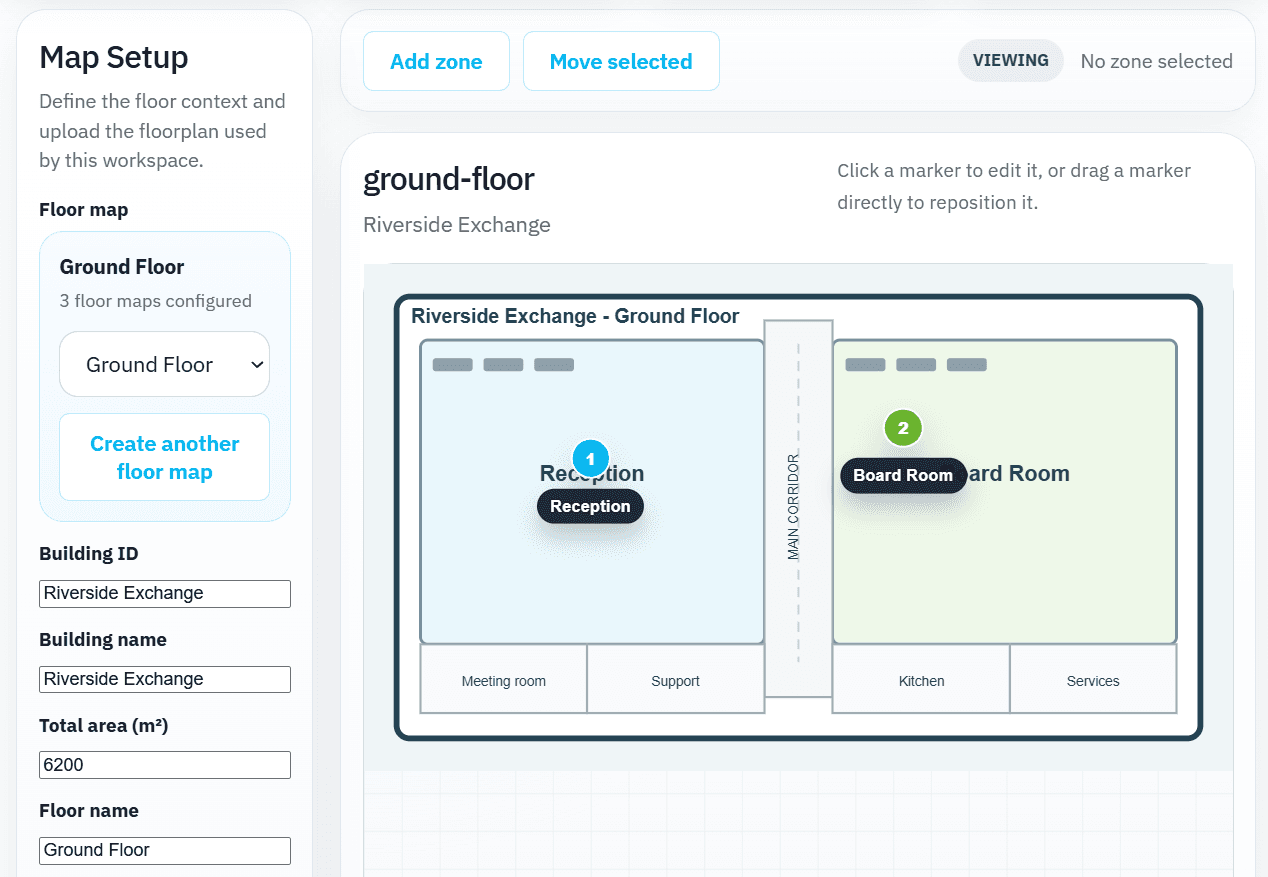
Task: Click the MAIN CORRIDOR label
Action: [793, 507]
